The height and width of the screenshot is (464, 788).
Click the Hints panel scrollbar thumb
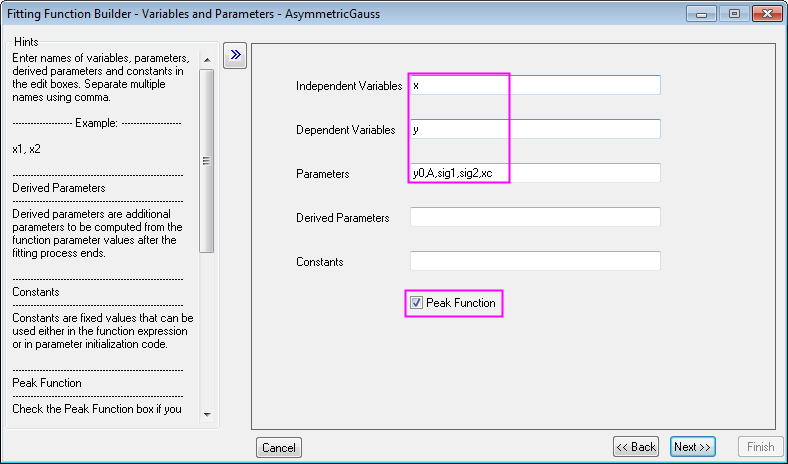click(x=207, y=160)
